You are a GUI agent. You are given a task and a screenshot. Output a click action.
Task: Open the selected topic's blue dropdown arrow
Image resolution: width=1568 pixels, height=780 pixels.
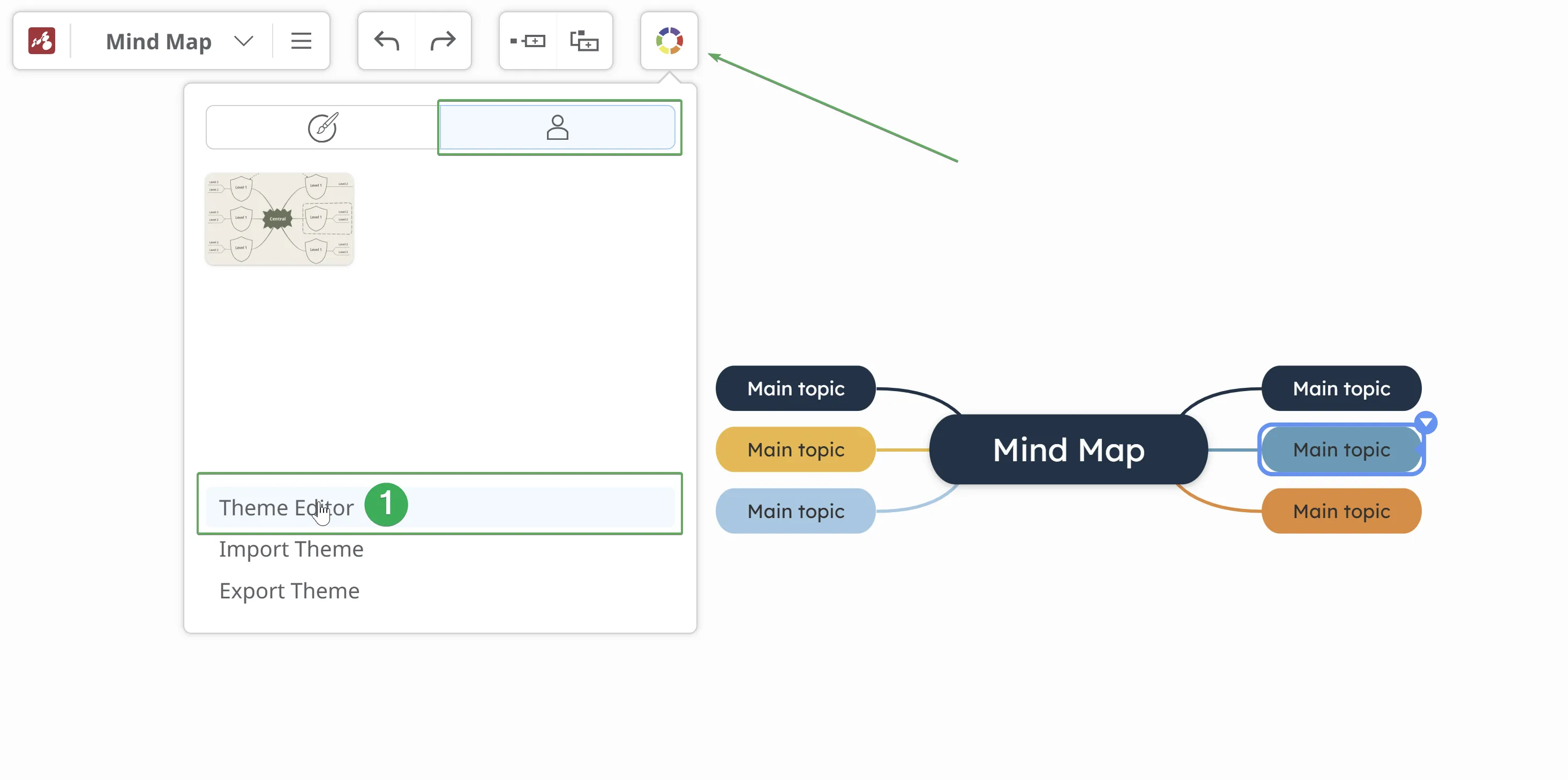tap(1426, 422)
